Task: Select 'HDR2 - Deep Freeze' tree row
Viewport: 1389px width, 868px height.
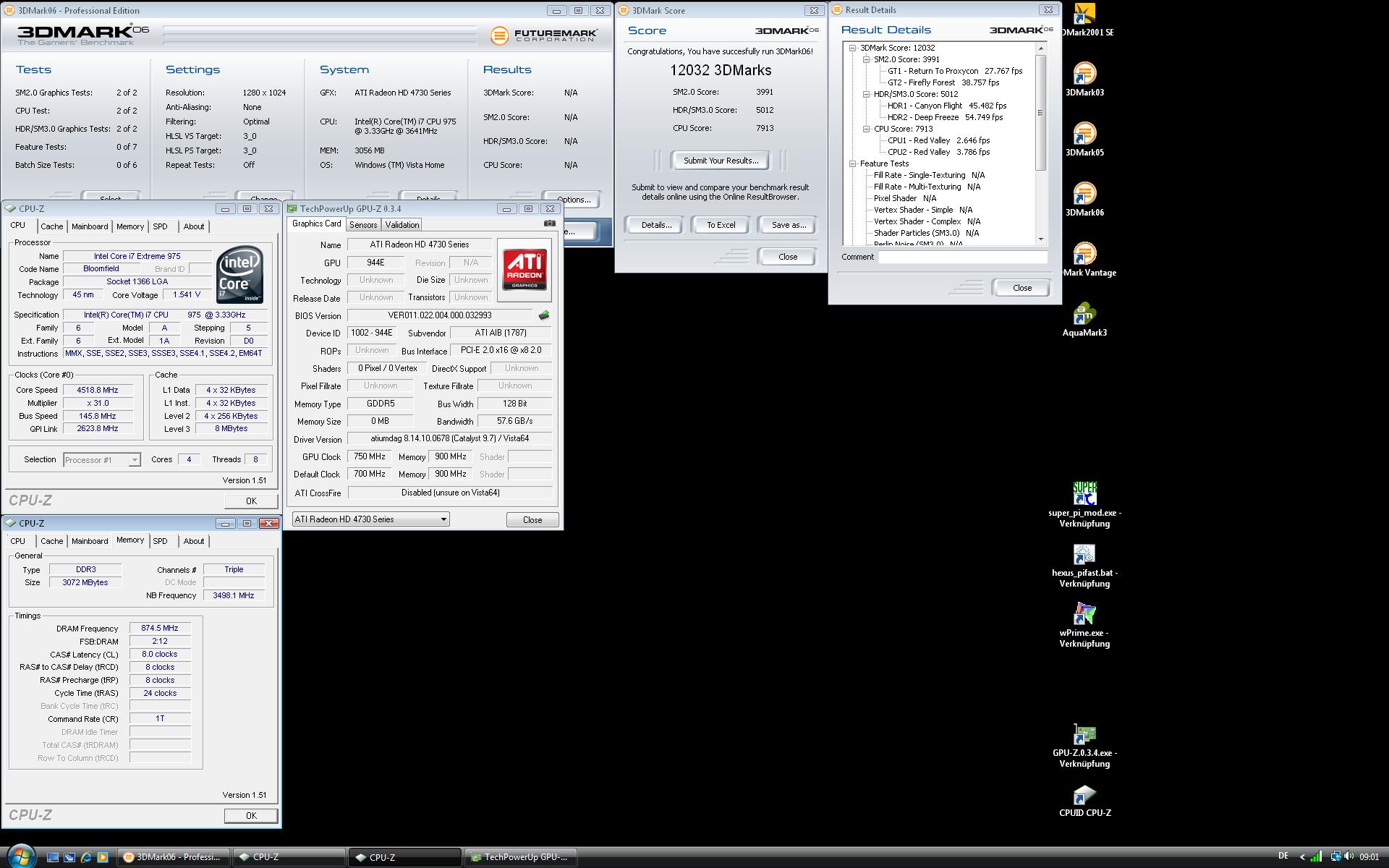Action: (x=945, y=117)
